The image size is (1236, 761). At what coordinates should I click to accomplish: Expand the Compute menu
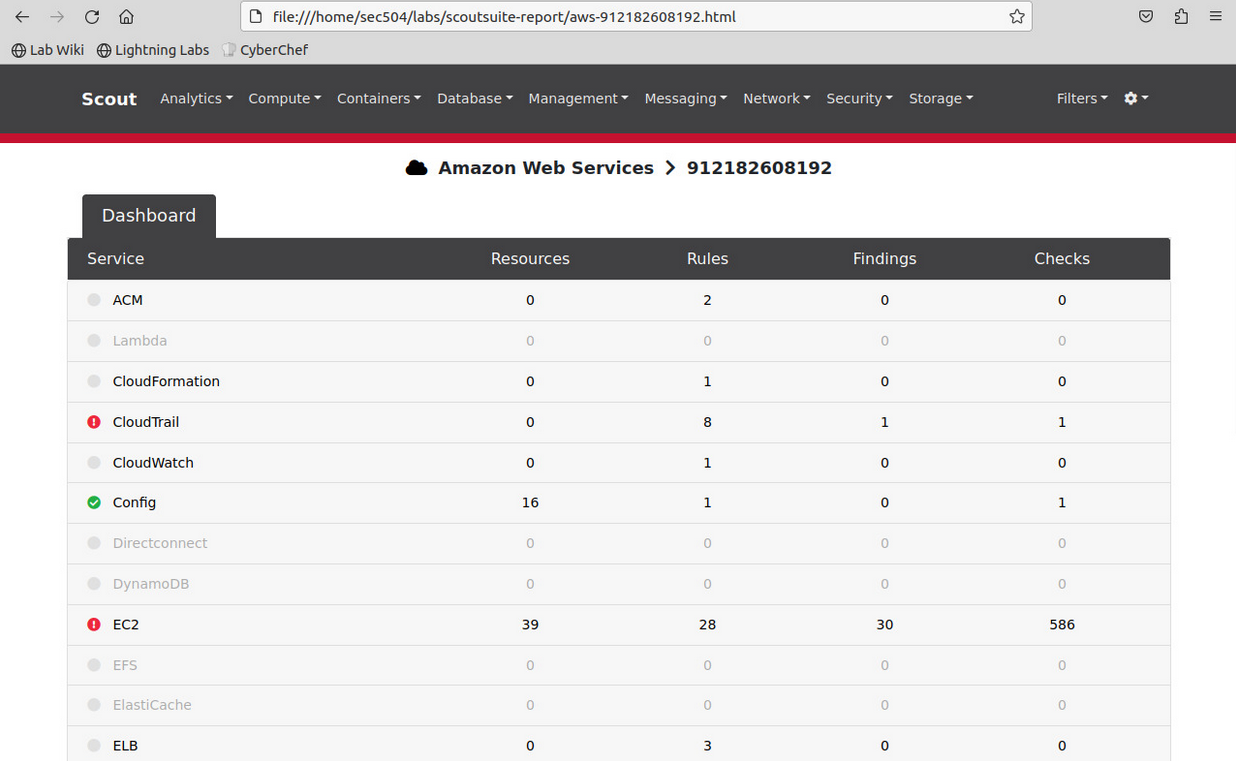click(285, 98)
